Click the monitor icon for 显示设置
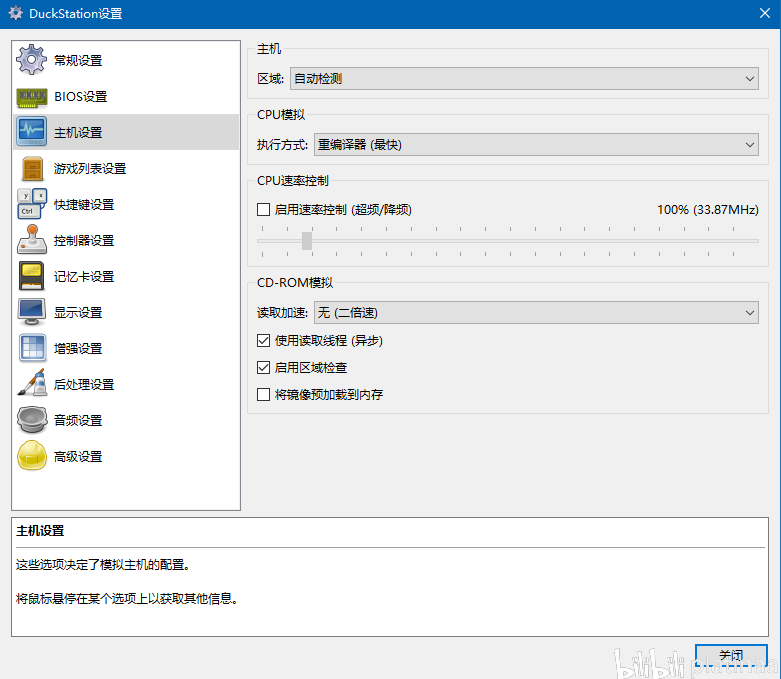 tap(31, 312)
